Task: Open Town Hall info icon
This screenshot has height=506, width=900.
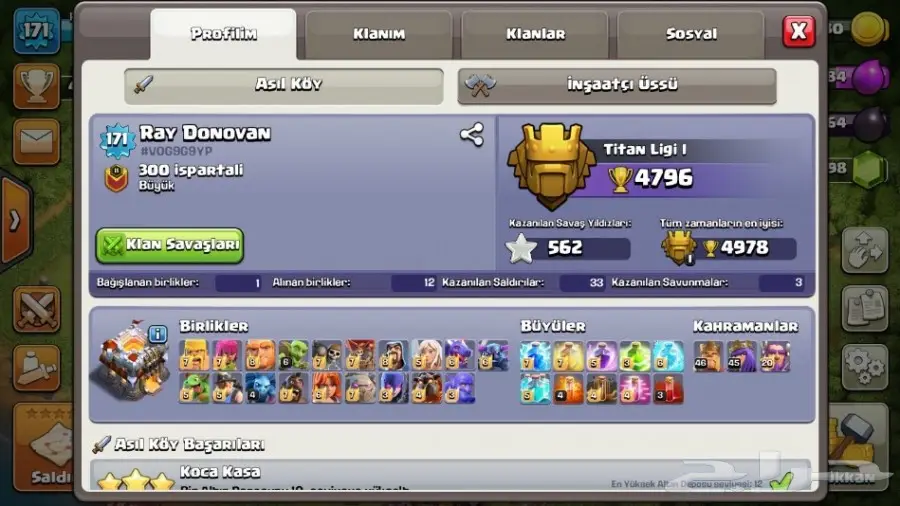Action: (x=157, y=333)
